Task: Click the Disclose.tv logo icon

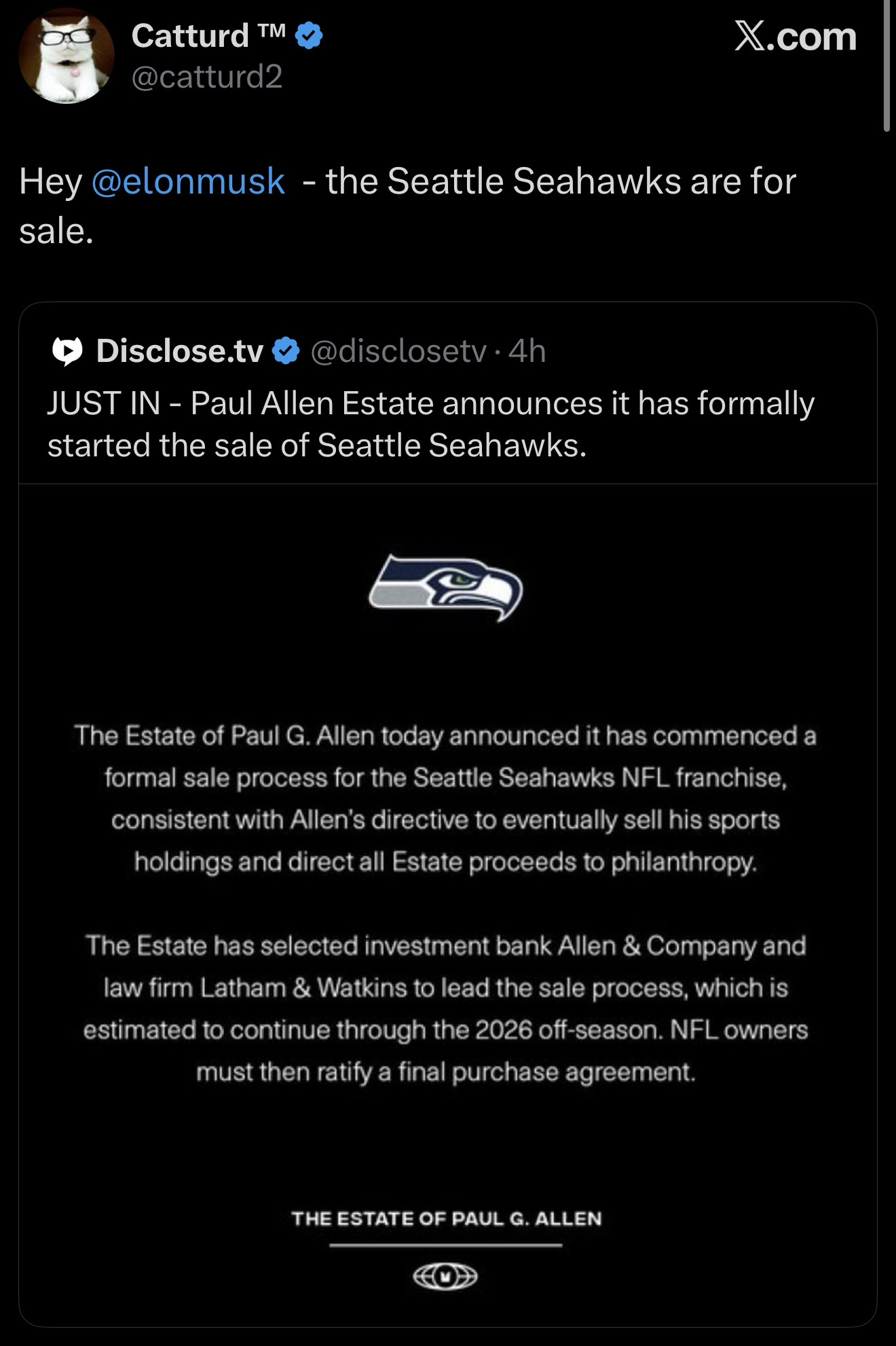Action: click(67, 351)
